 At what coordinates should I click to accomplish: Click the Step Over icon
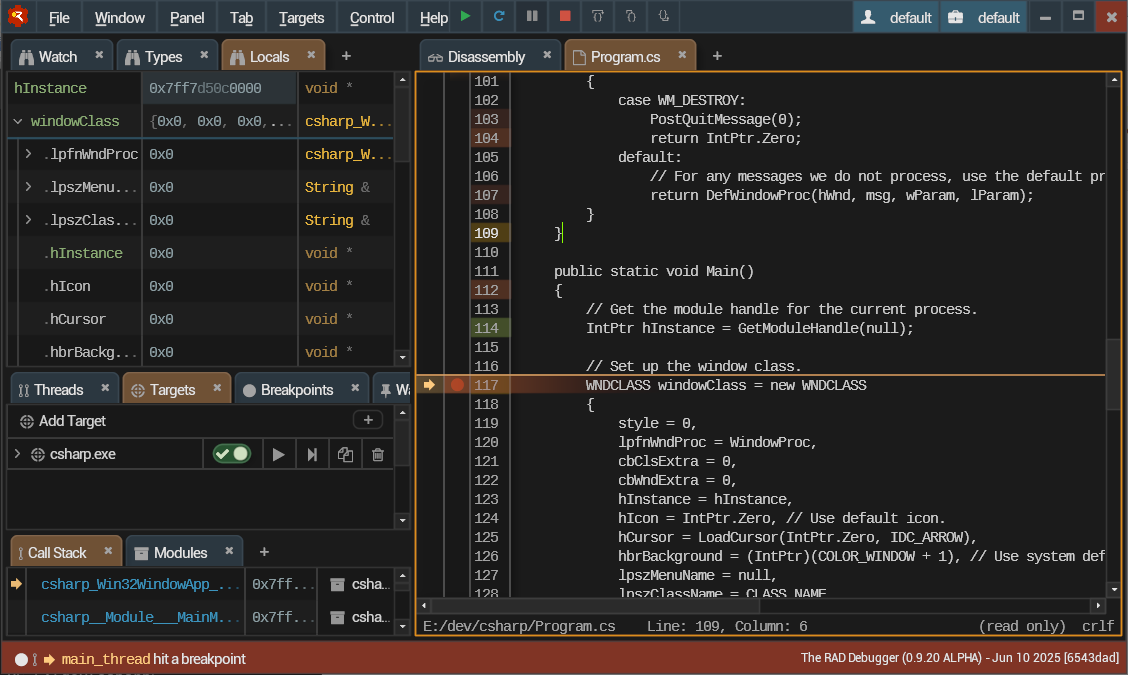598,17
